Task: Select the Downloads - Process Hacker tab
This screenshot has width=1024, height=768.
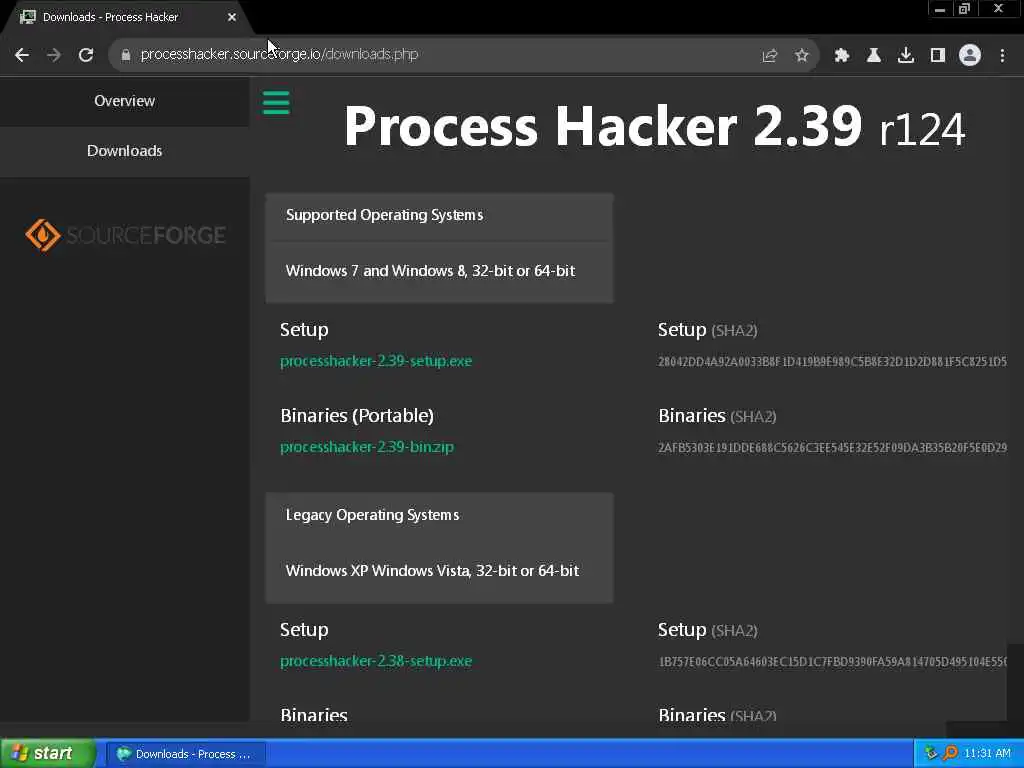Action: (x=124, y=17)
